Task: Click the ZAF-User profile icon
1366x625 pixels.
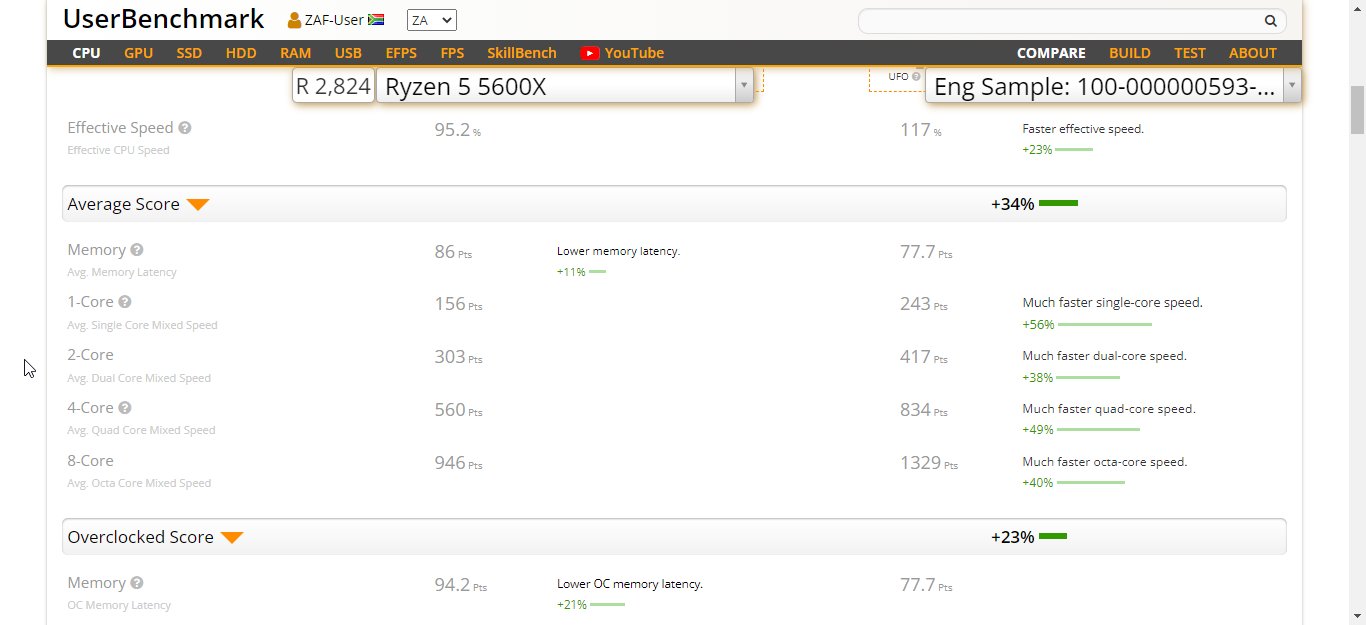Action: [295, 20]
